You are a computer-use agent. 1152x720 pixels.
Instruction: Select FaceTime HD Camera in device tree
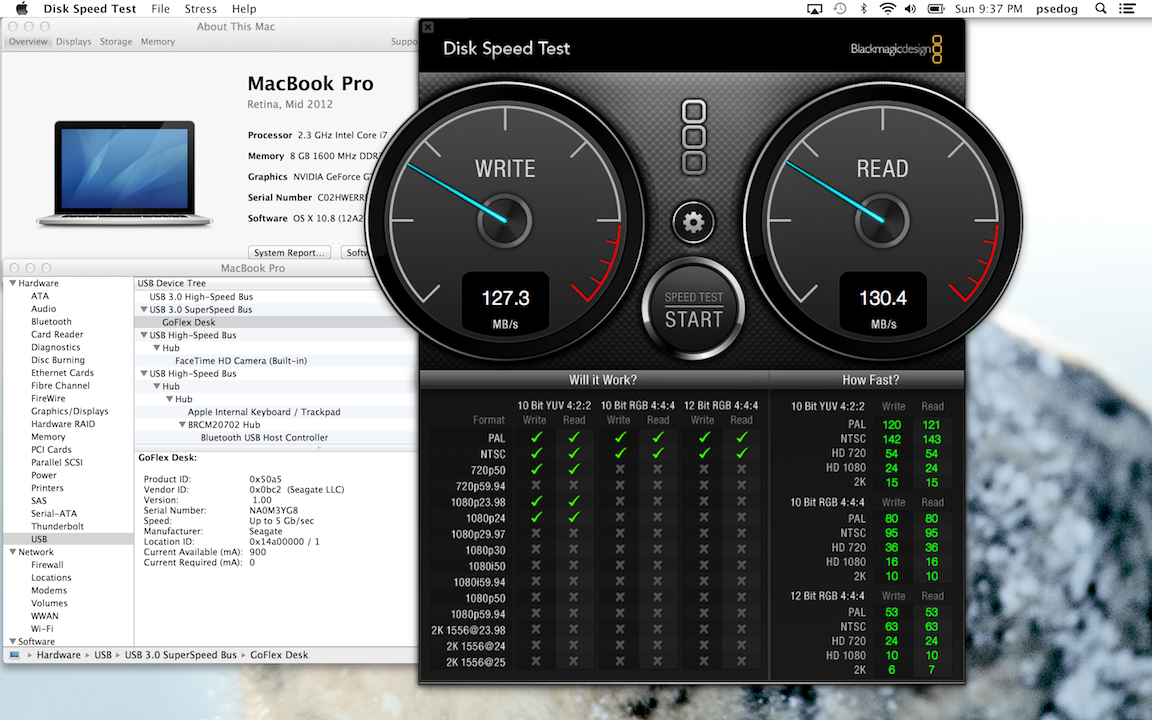point(240,361)
